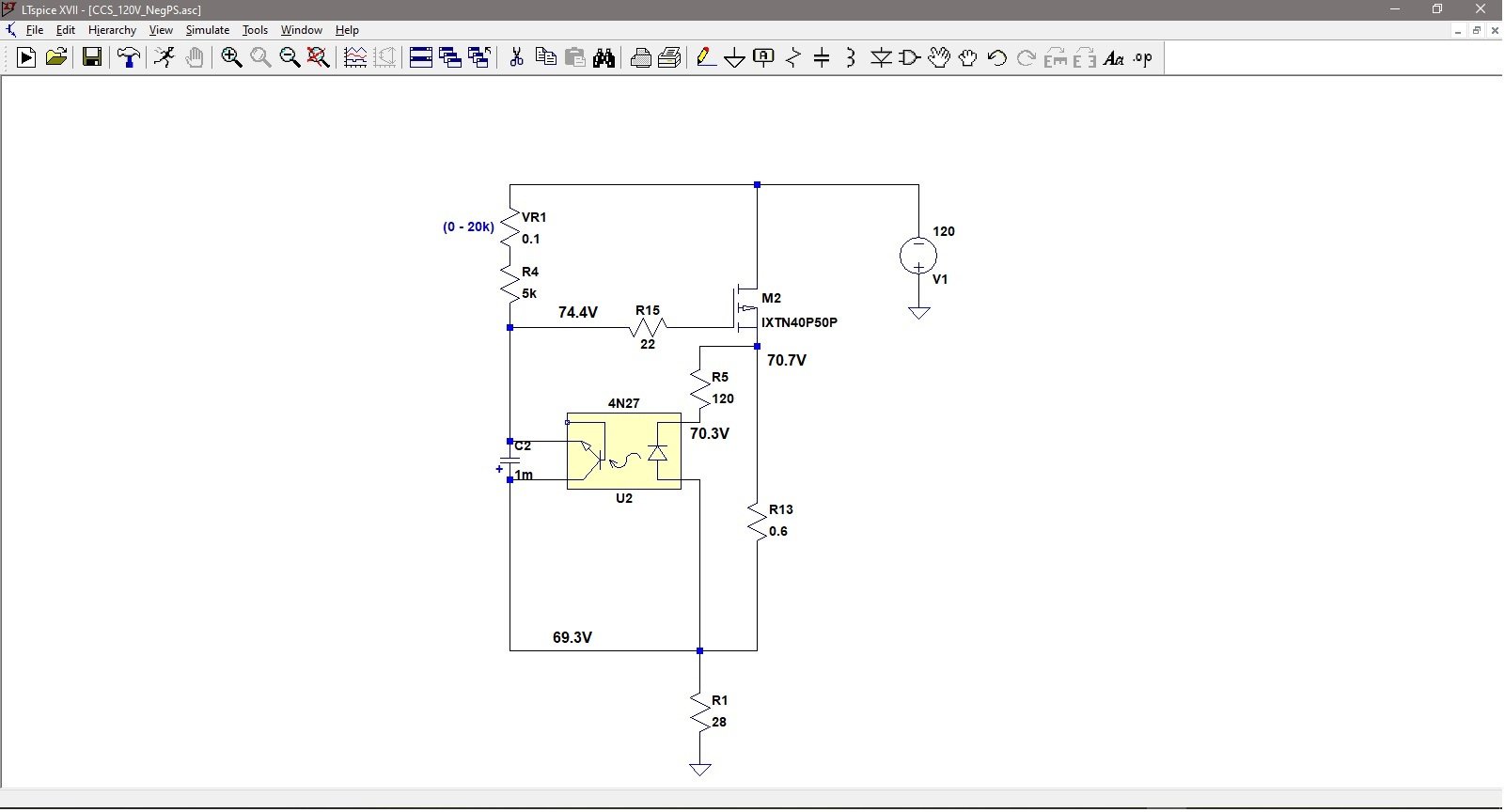Click the Undo arrow icon
This screenshot has height=812, width=1505.
[997, 58]
